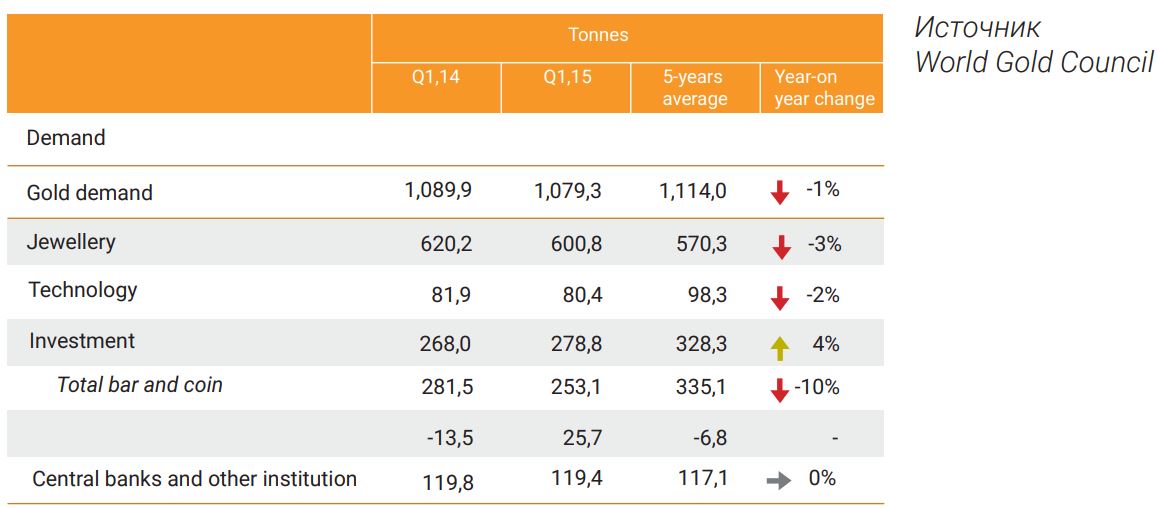Click the red down arrow in Jewellery row

(781, 246)
